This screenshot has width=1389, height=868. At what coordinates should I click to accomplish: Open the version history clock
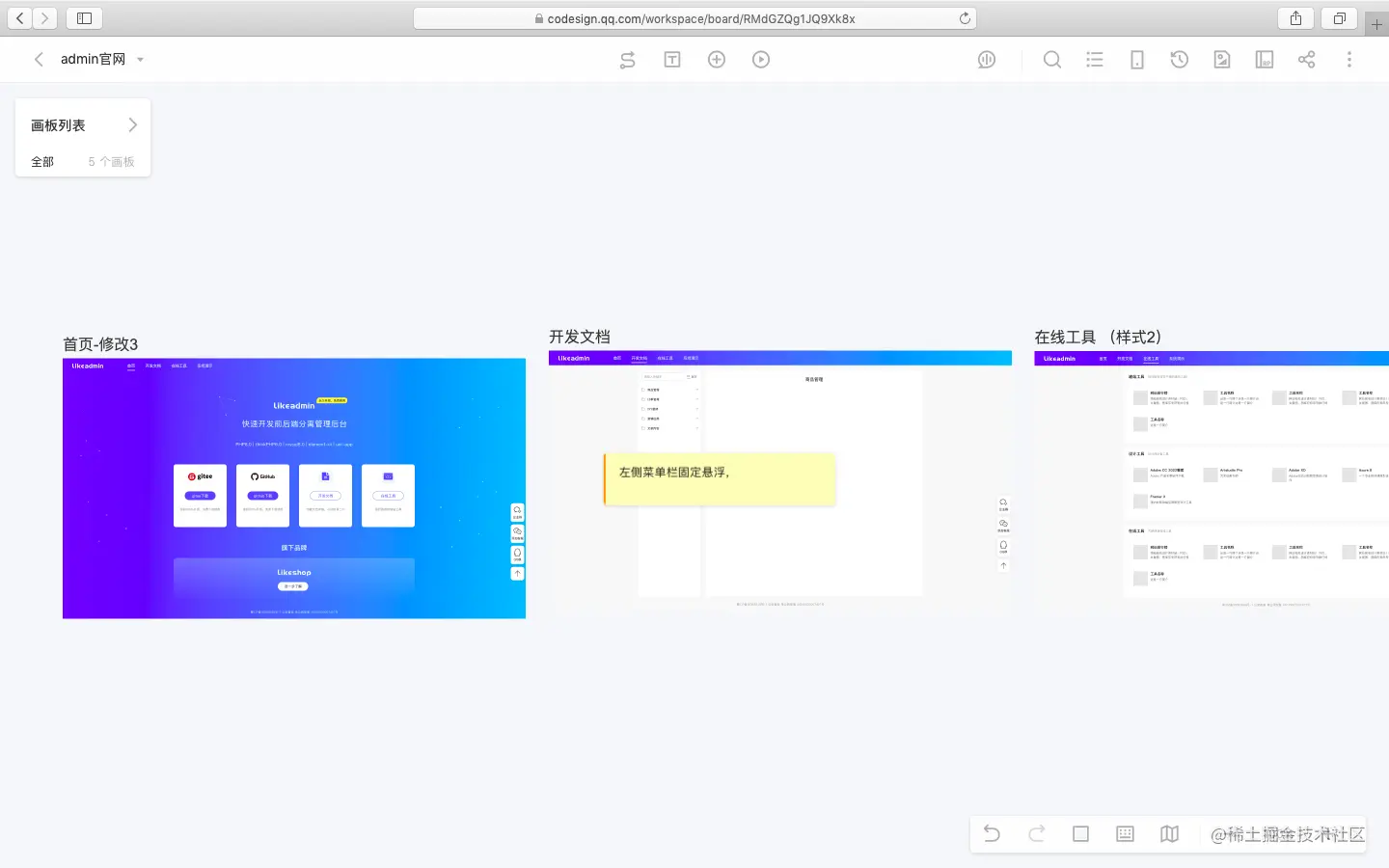(1179, 60)
